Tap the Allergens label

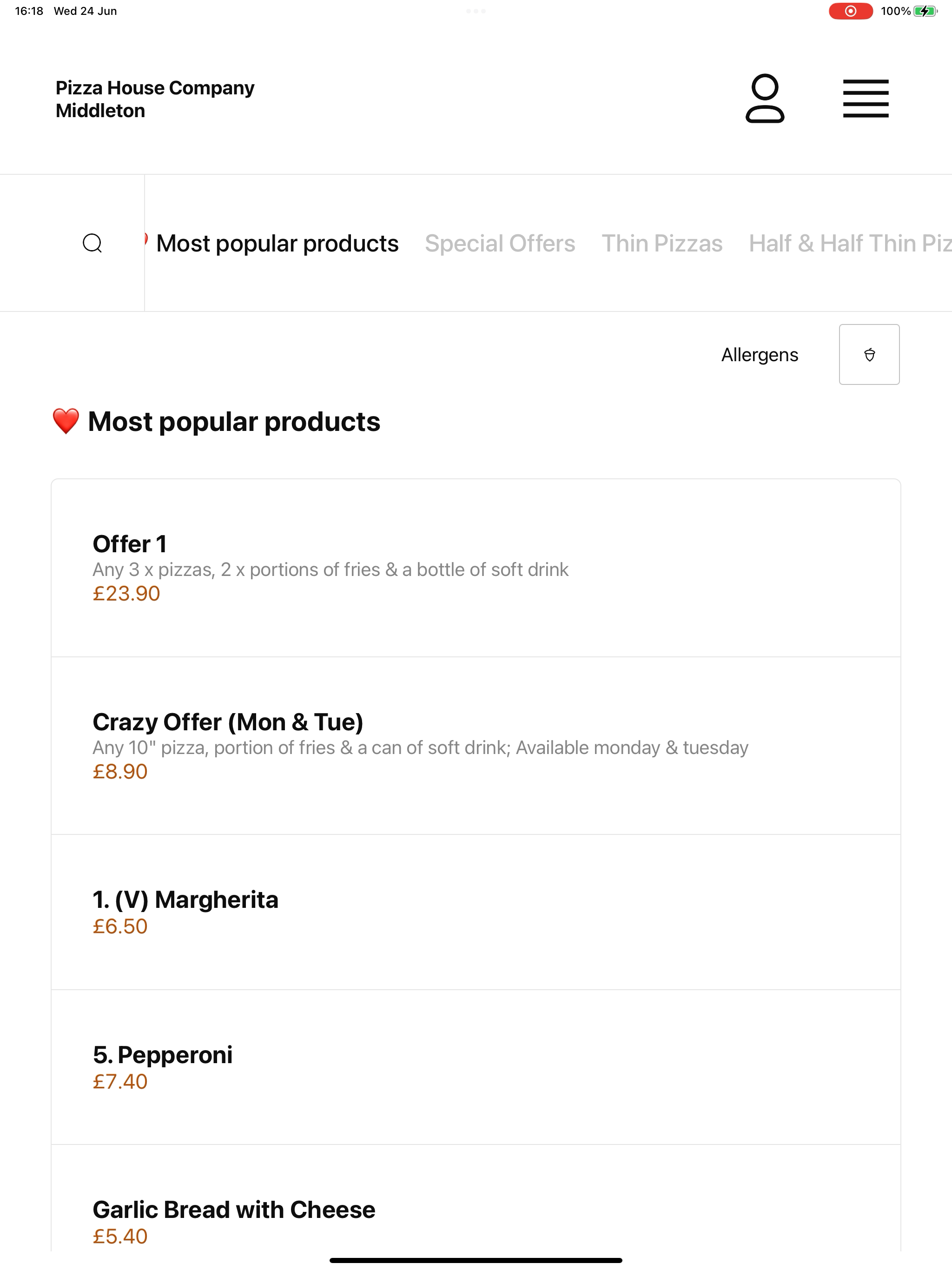tap(760, 355)
